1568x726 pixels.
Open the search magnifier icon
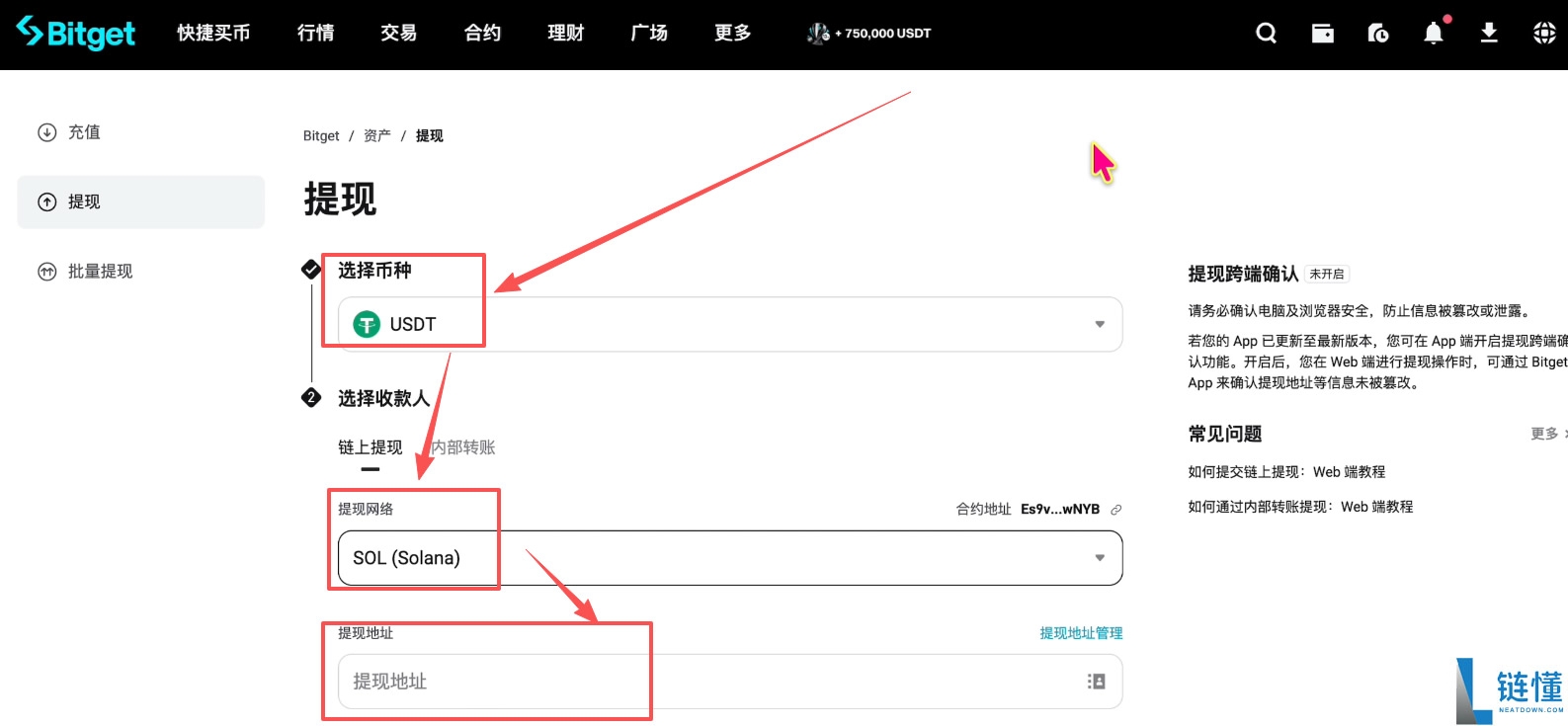[x=1266, y=34]
